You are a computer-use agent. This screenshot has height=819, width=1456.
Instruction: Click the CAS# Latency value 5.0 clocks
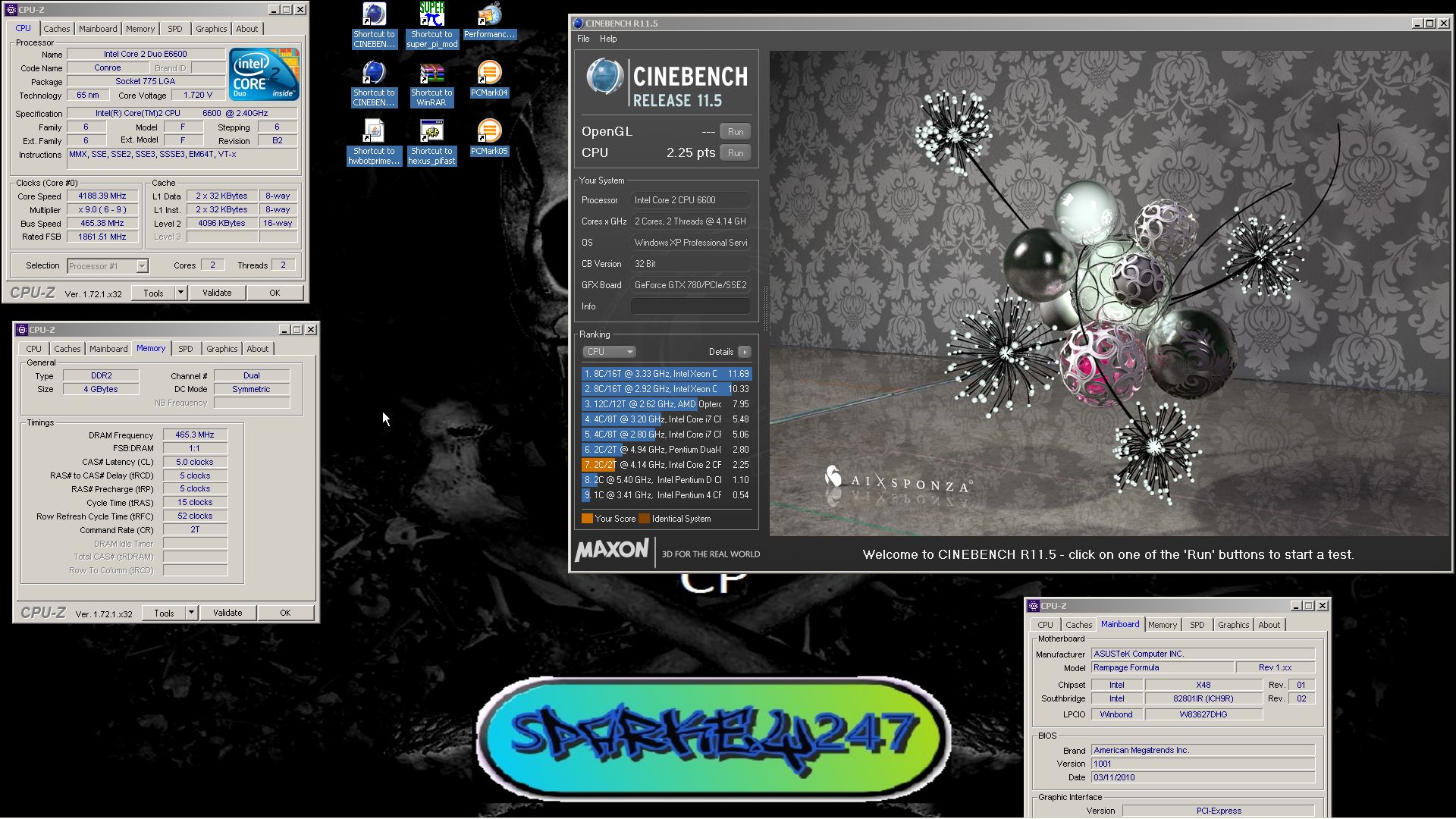(x=195, y=462)
